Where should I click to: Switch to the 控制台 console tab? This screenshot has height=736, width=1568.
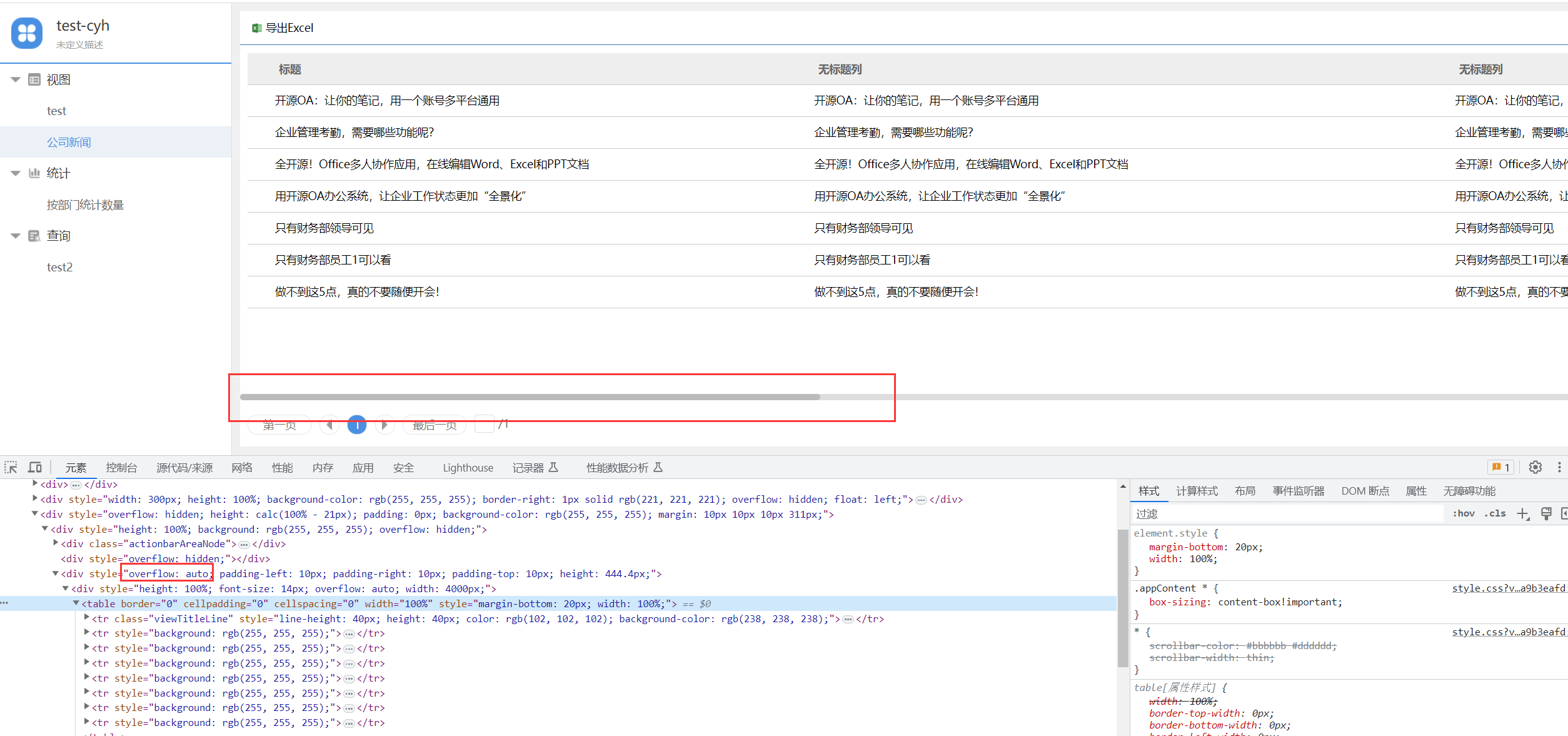[121, 468]
